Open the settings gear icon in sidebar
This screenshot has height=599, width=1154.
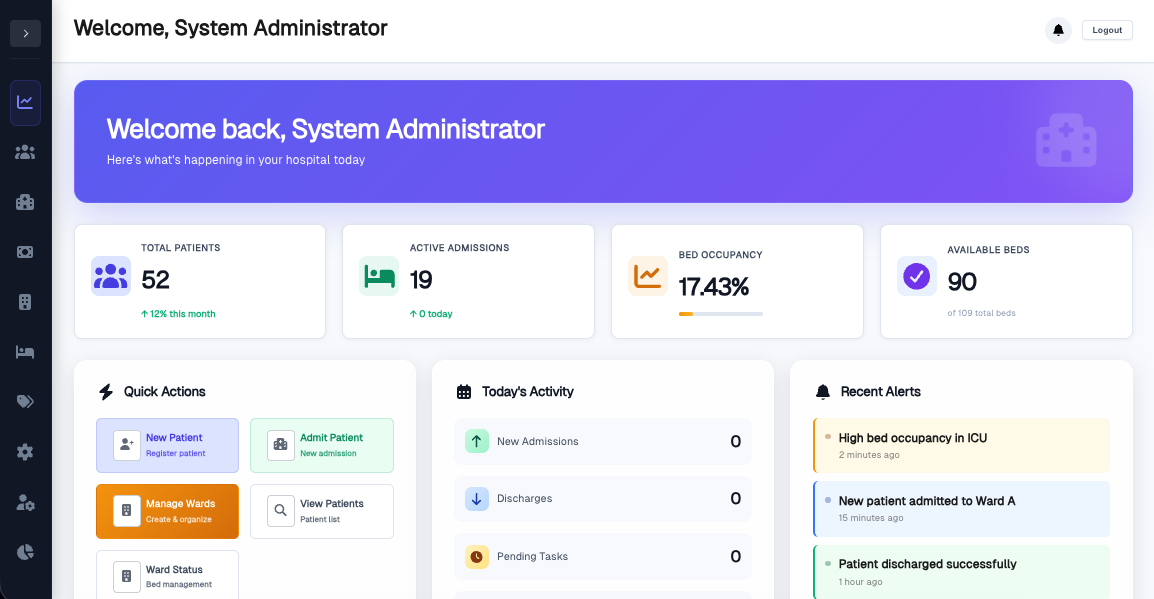[25, 452]
